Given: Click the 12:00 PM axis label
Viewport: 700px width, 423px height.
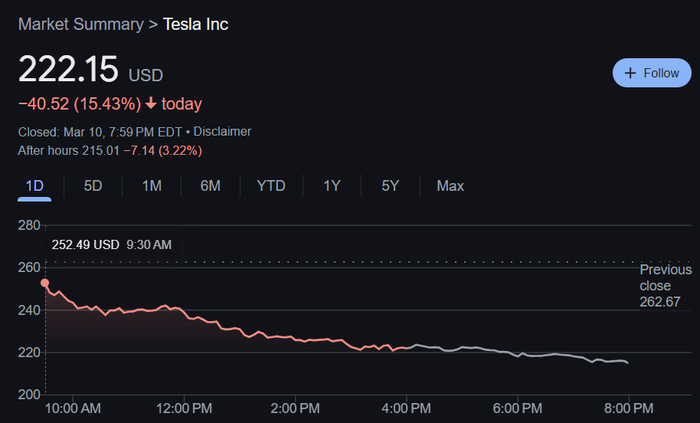Looking at the screenshot, I should coord(185,408).
